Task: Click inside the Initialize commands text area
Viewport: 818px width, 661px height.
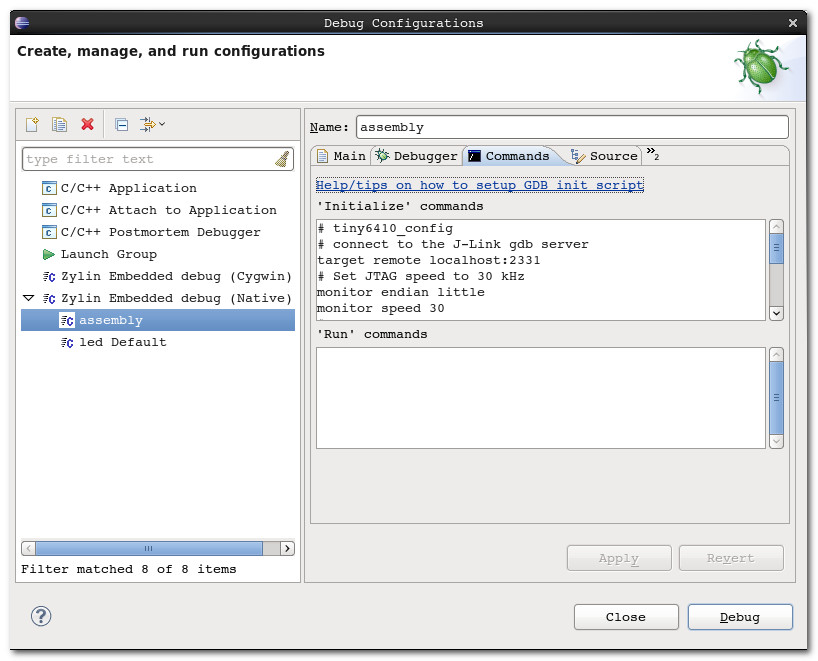Action: pyautogui.click(x=540, y=270)
